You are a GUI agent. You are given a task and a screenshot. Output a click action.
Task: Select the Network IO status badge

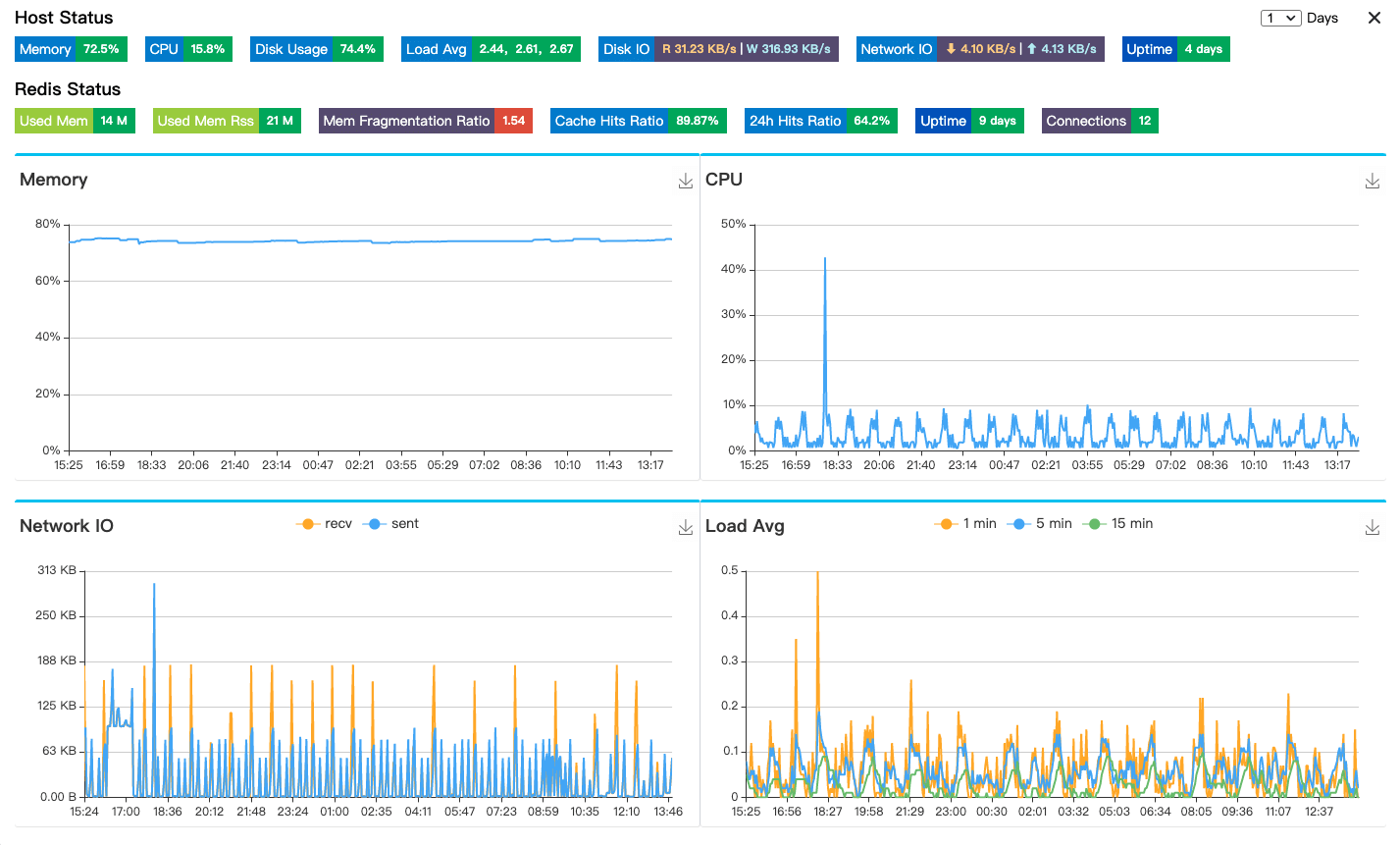[x=981, y=49]
